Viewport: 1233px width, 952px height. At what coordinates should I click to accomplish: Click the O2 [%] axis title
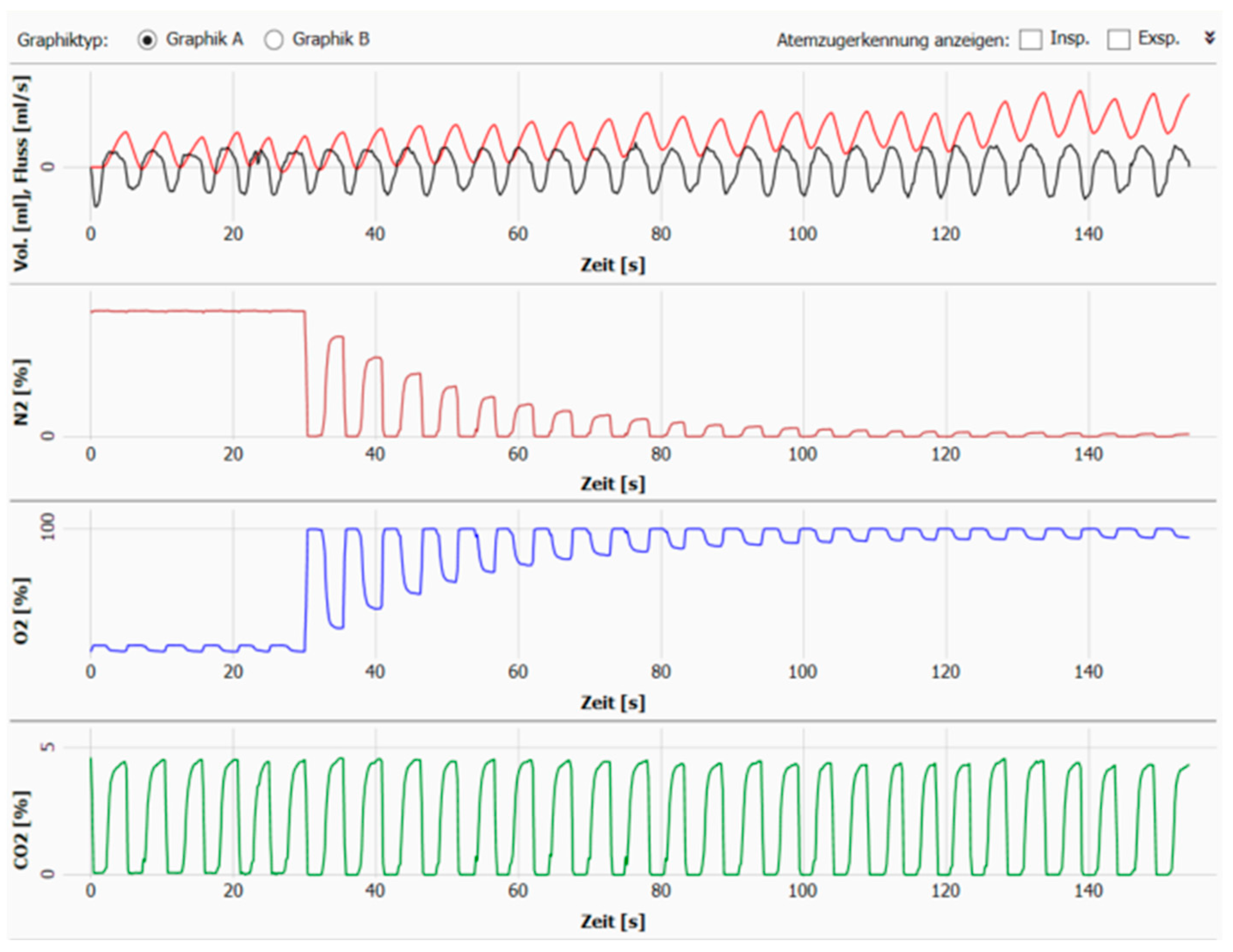click(22, 610)
